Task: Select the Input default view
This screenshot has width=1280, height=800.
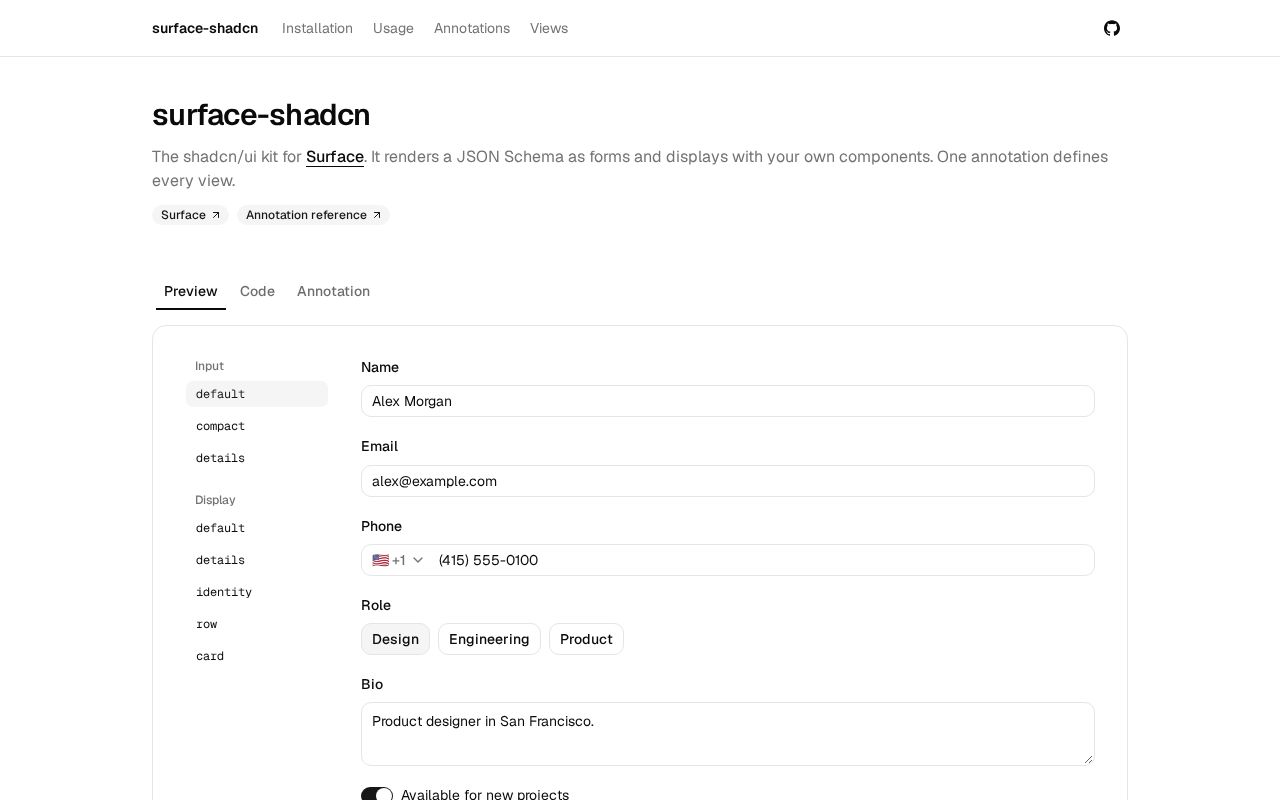Action: (257, 394)
